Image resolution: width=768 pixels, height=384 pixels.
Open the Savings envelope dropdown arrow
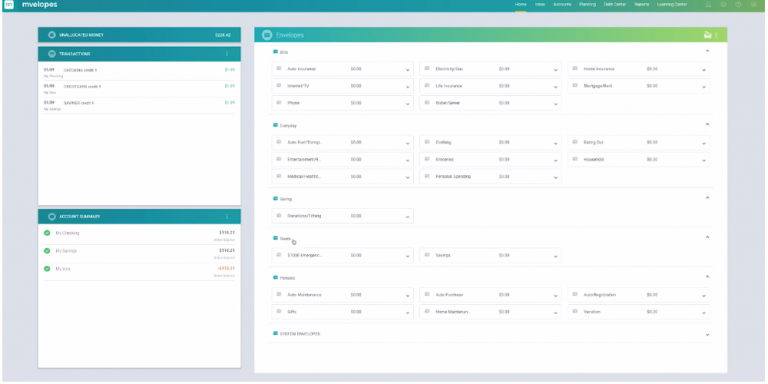(x=555, y=257)
